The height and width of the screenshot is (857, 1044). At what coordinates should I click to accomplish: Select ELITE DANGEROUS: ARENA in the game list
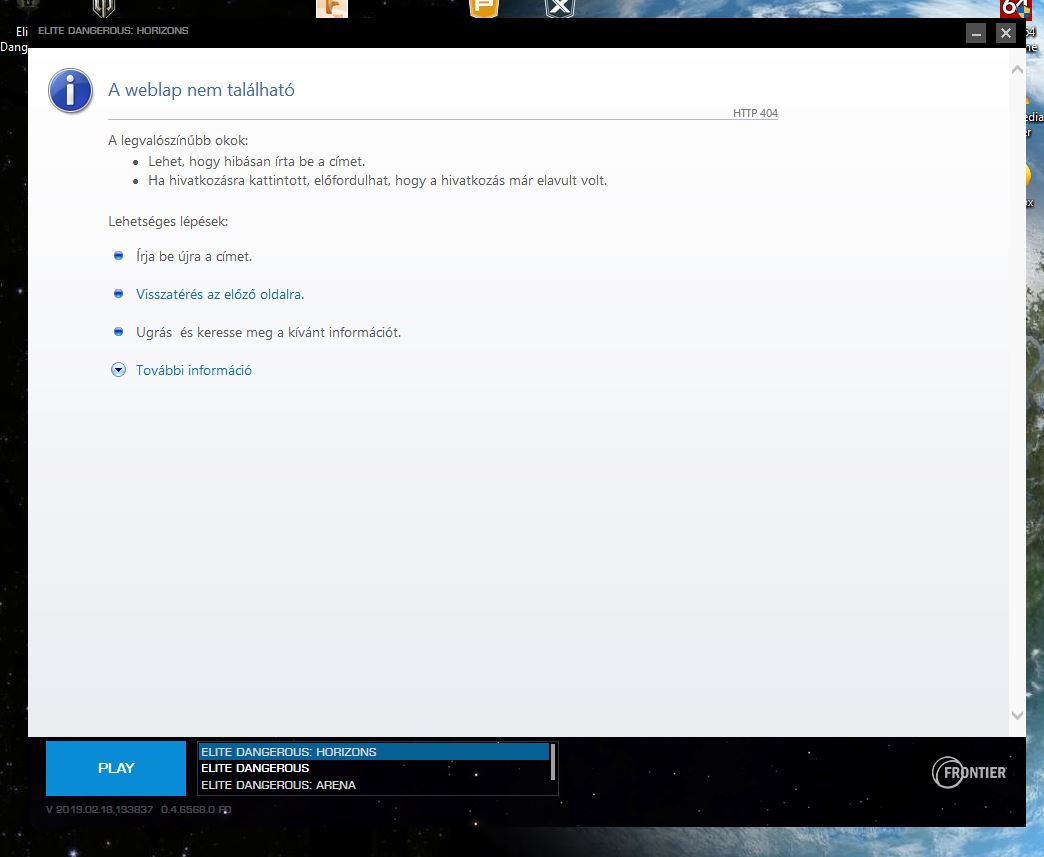374,785
